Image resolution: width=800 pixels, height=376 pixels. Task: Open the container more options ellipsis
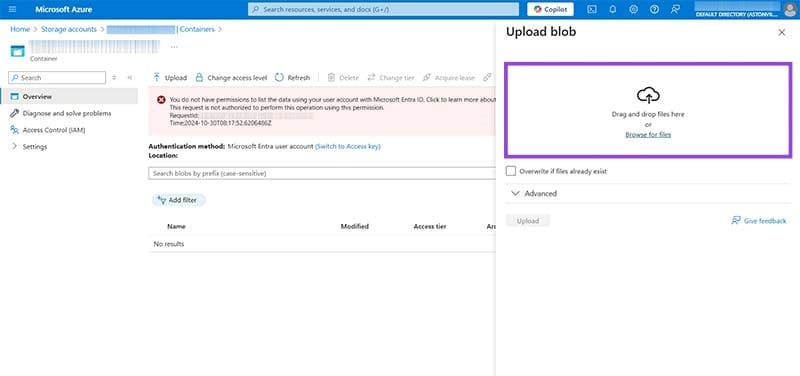click(x=174, y=46)
